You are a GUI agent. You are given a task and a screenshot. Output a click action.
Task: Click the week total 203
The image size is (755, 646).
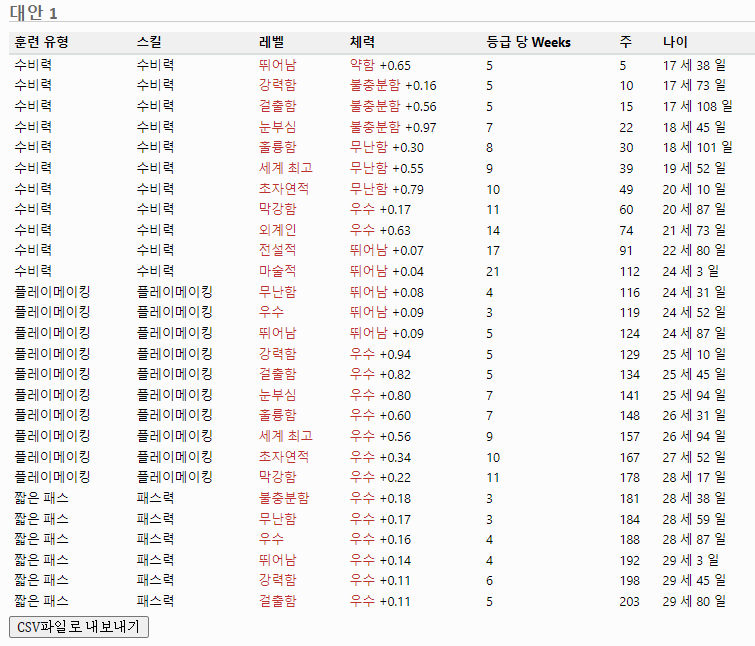click(629, 601)
